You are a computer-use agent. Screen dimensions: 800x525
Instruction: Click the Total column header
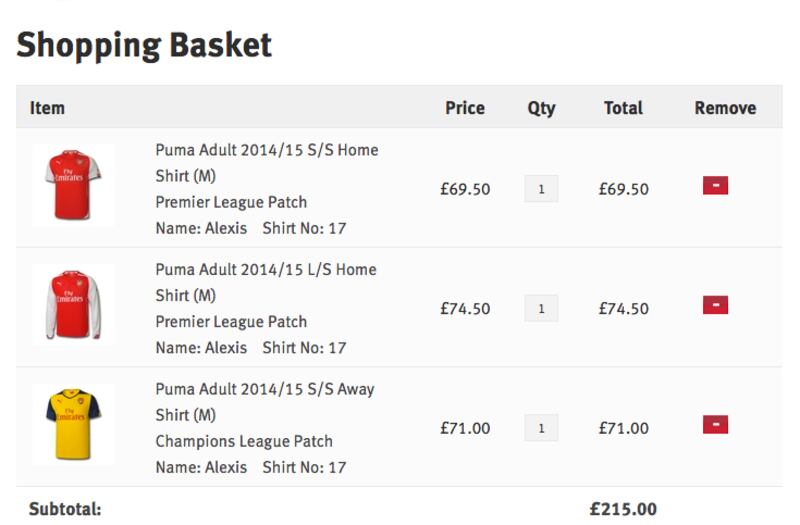(x=623, y=108)
